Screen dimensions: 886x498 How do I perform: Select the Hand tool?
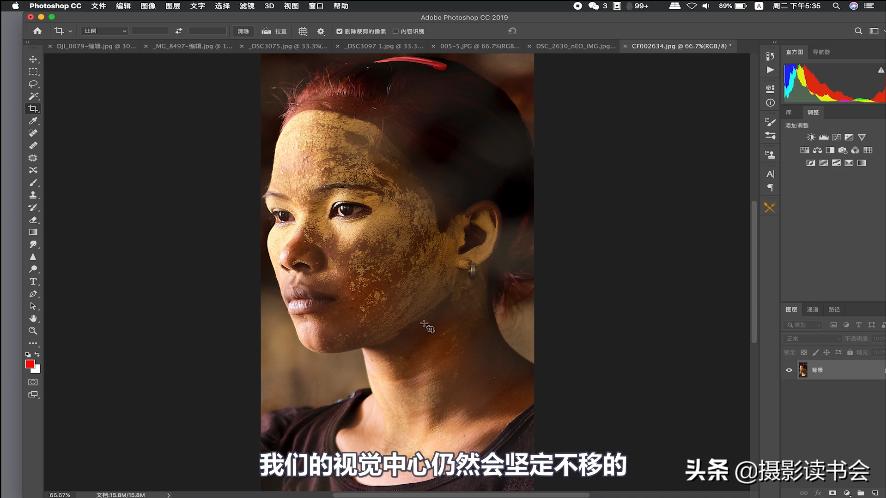(x=33, y=319)
